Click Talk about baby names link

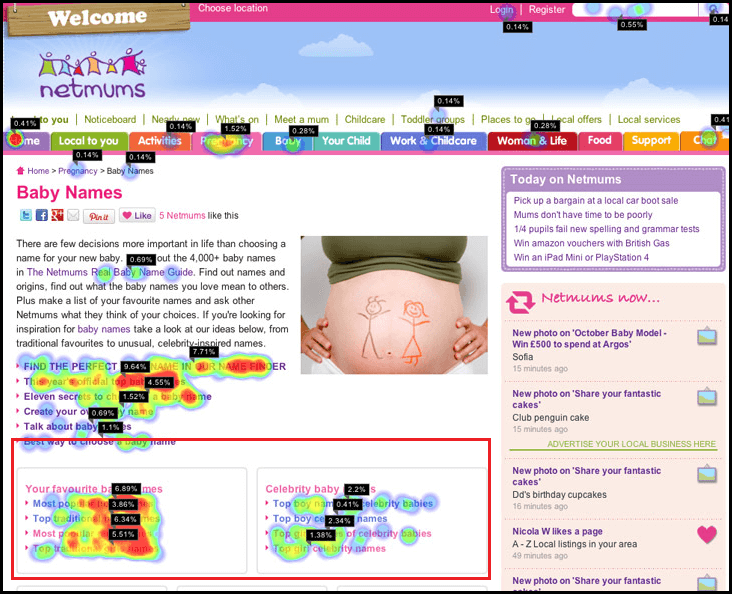(x=77, y=426)
